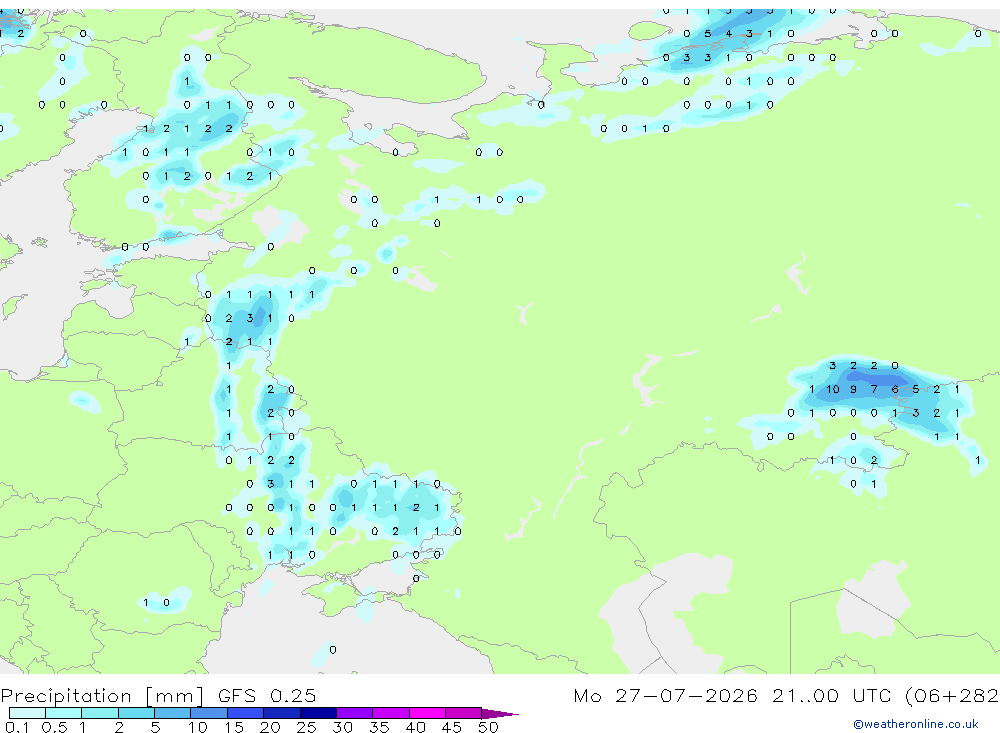The width and height of the screenshot is (1000, 733).
Task: Select the 45–50 mm legend color swatch
Action: pos(464,713)
